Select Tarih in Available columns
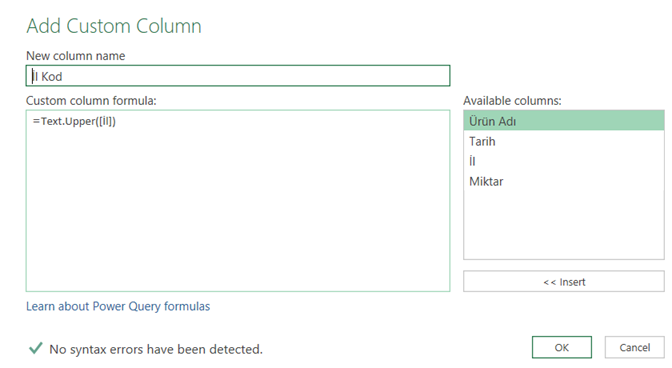This screenshot has width=672, height=368. tap(564, 141)
